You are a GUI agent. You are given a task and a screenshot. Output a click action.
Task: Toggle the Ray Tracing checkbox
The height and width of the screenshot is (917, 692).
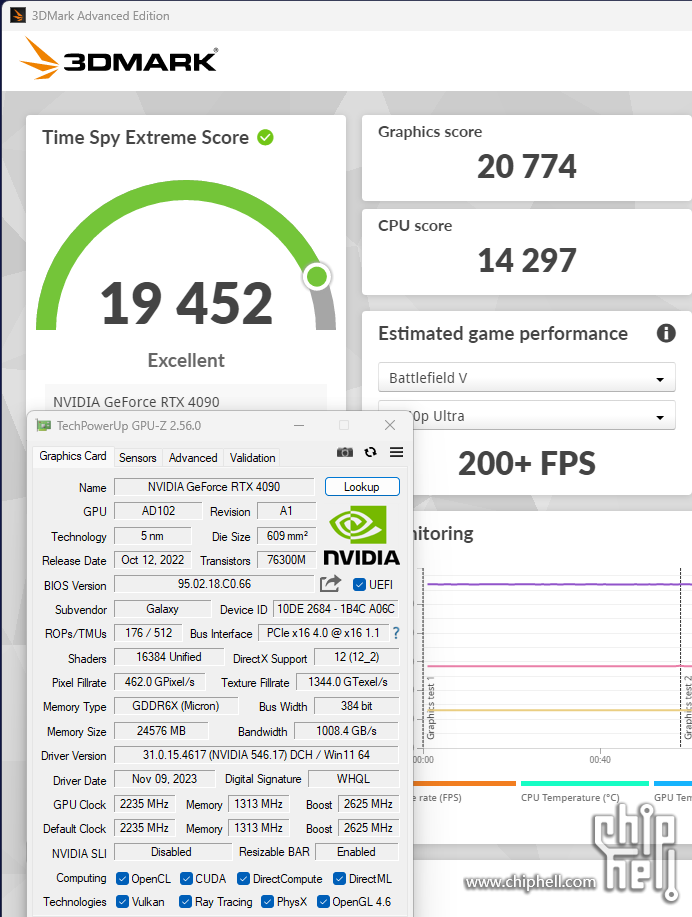tap(185, 901)
